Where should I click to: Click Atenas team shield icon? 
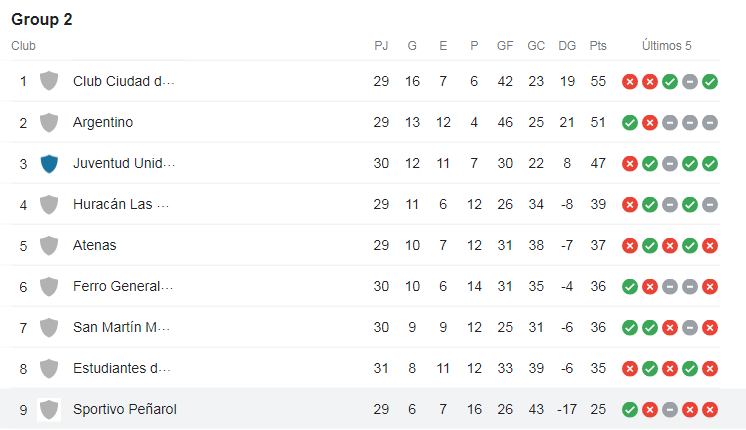[49, 245]
